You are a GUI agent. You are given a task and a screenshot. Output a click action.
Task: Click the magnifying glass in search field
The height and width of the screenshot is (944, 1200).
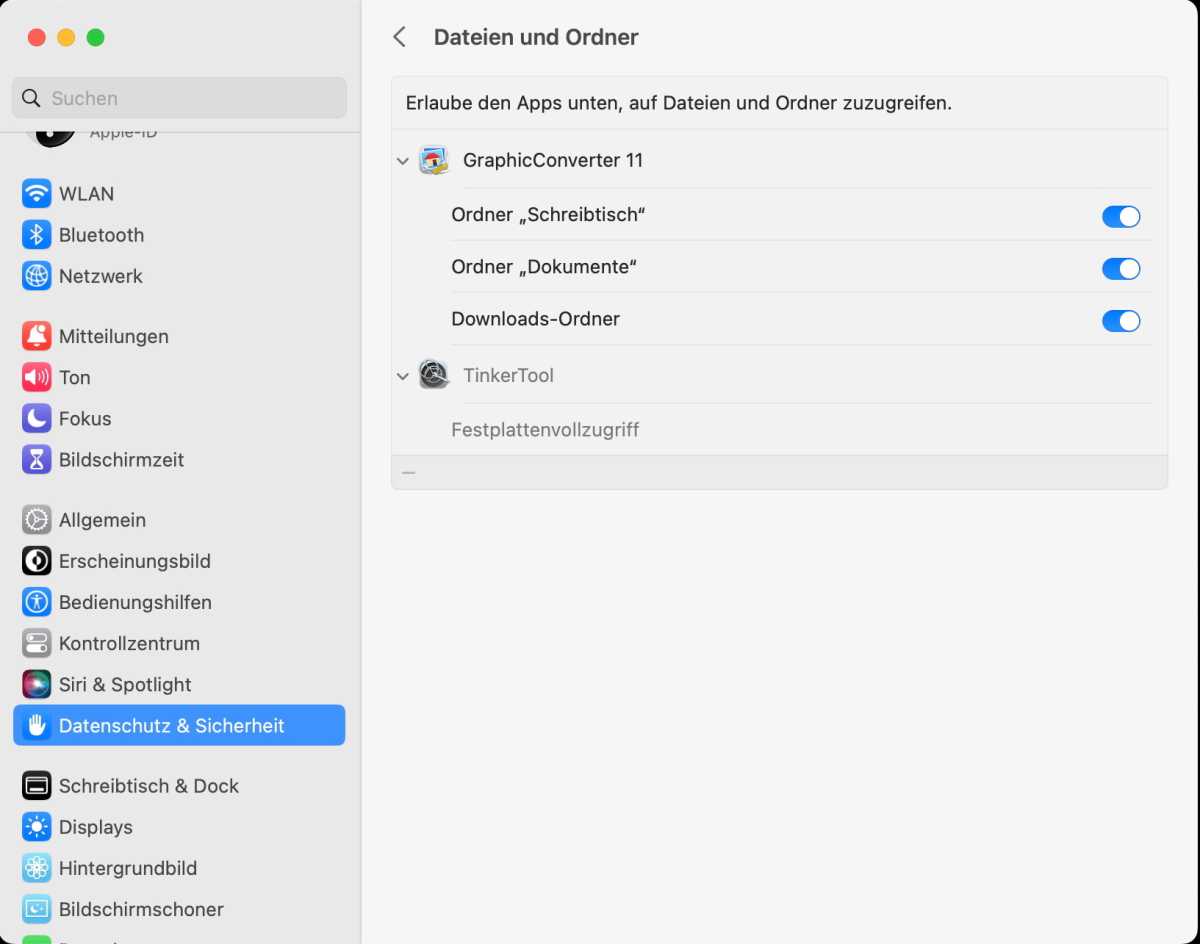pyautogui.click(x=31, y=98)
